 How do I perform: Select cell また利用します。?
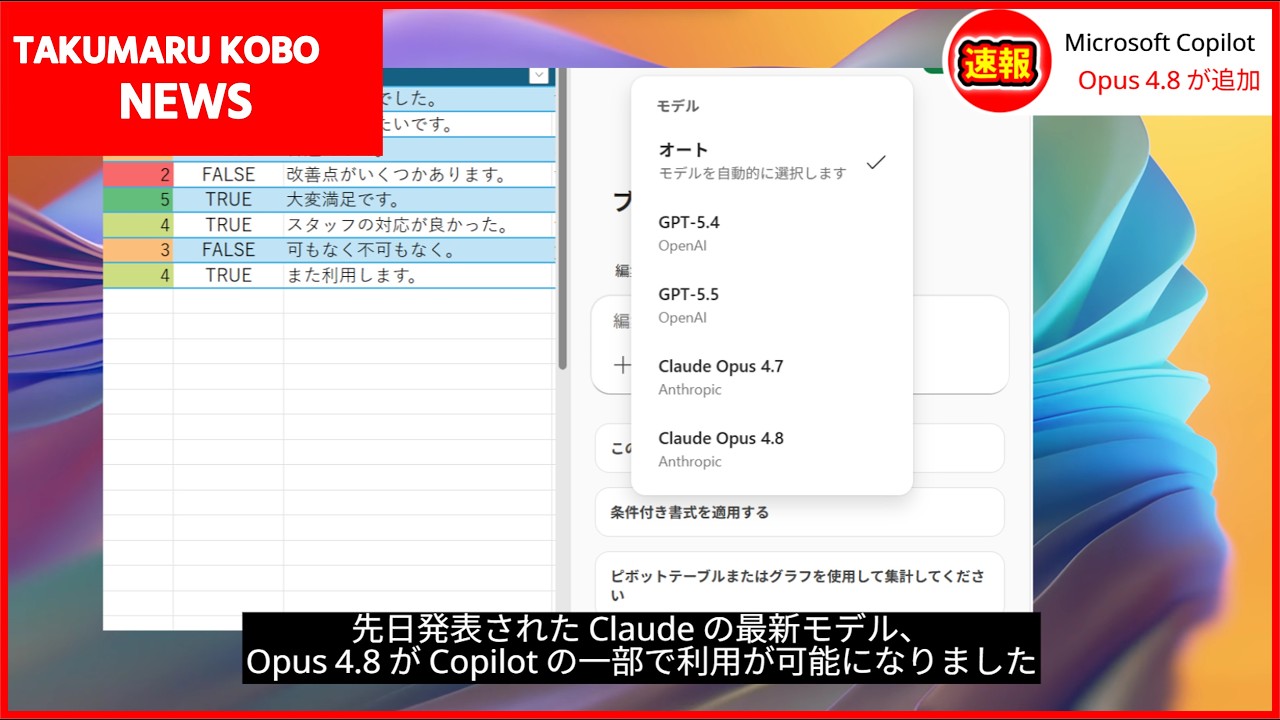pos(419,275)
